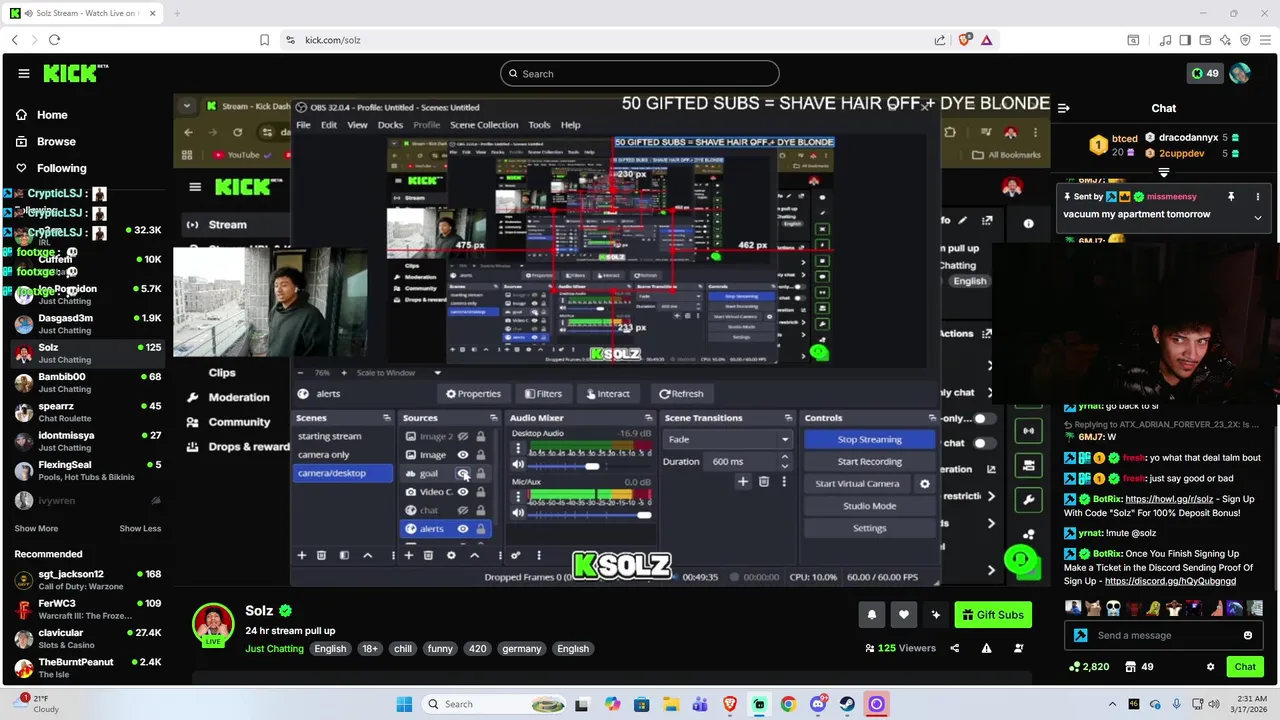Click the Kick logo in the site header
Screen dimensions: 1280x720
[75, 73]
